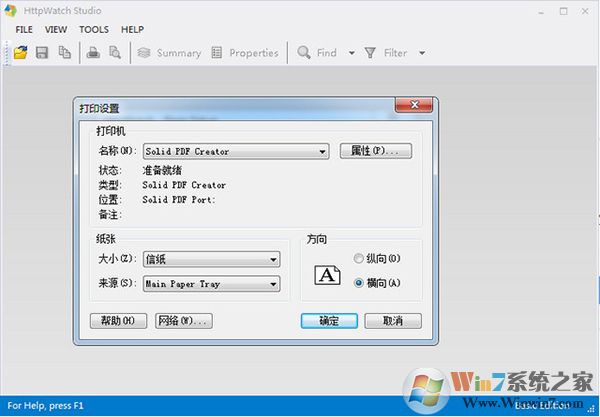Open the HELP menu

[132, 29]
